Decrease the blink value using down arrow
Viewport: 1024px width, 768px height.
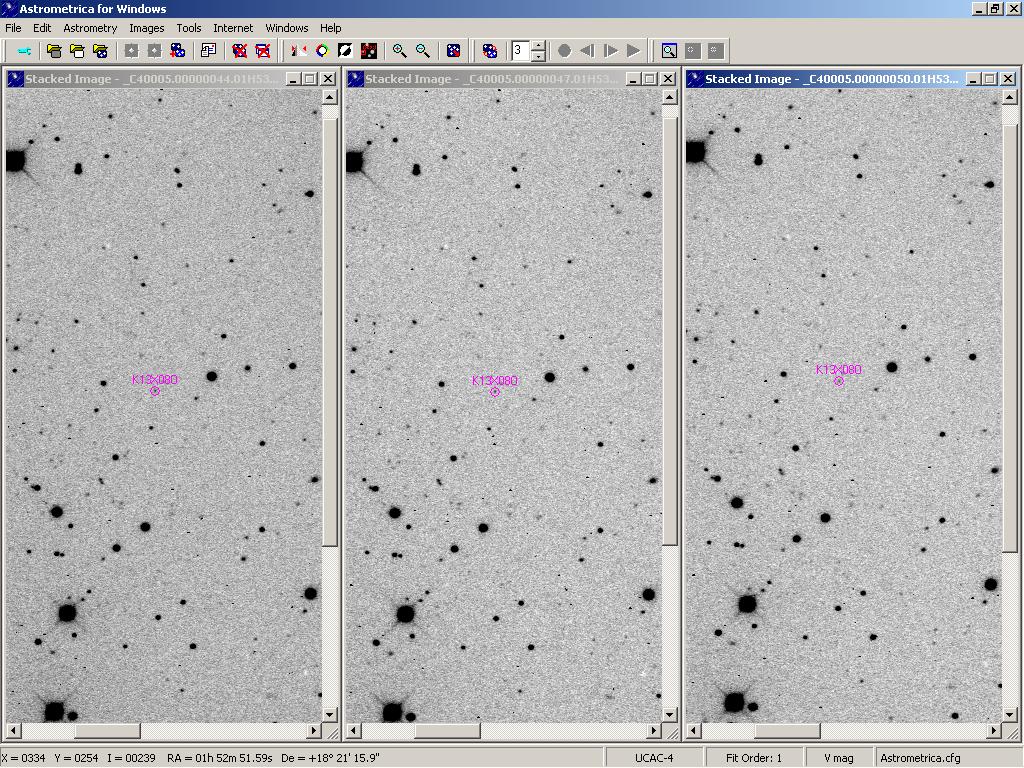538,56
